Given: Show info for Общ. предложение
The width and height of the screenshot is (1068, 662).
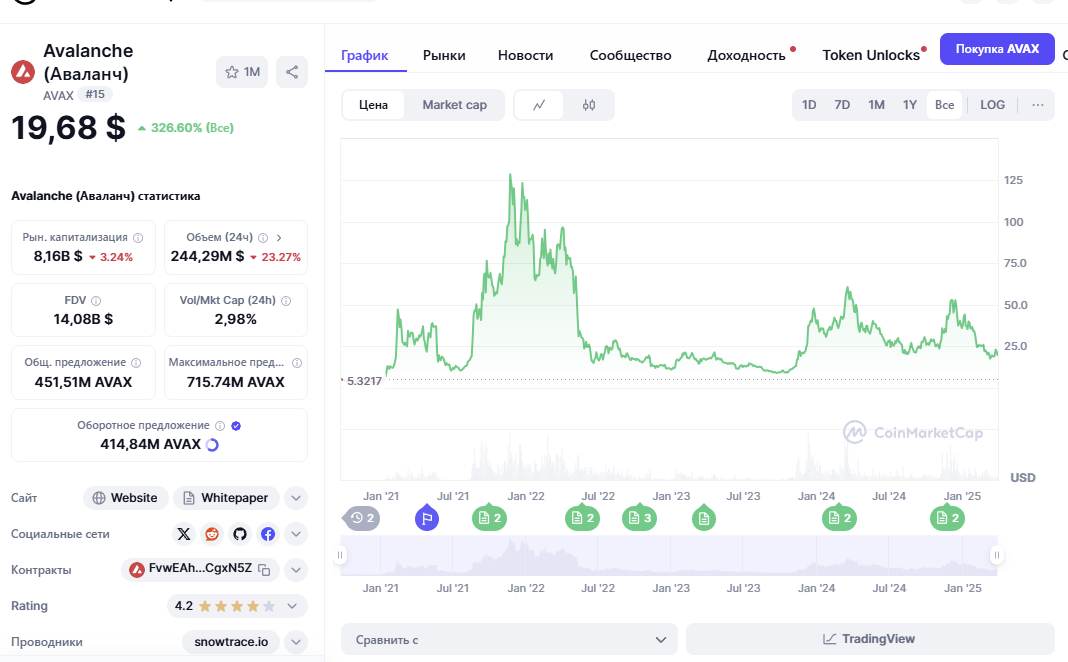Looking at the screenshot, I should point(136,363).
